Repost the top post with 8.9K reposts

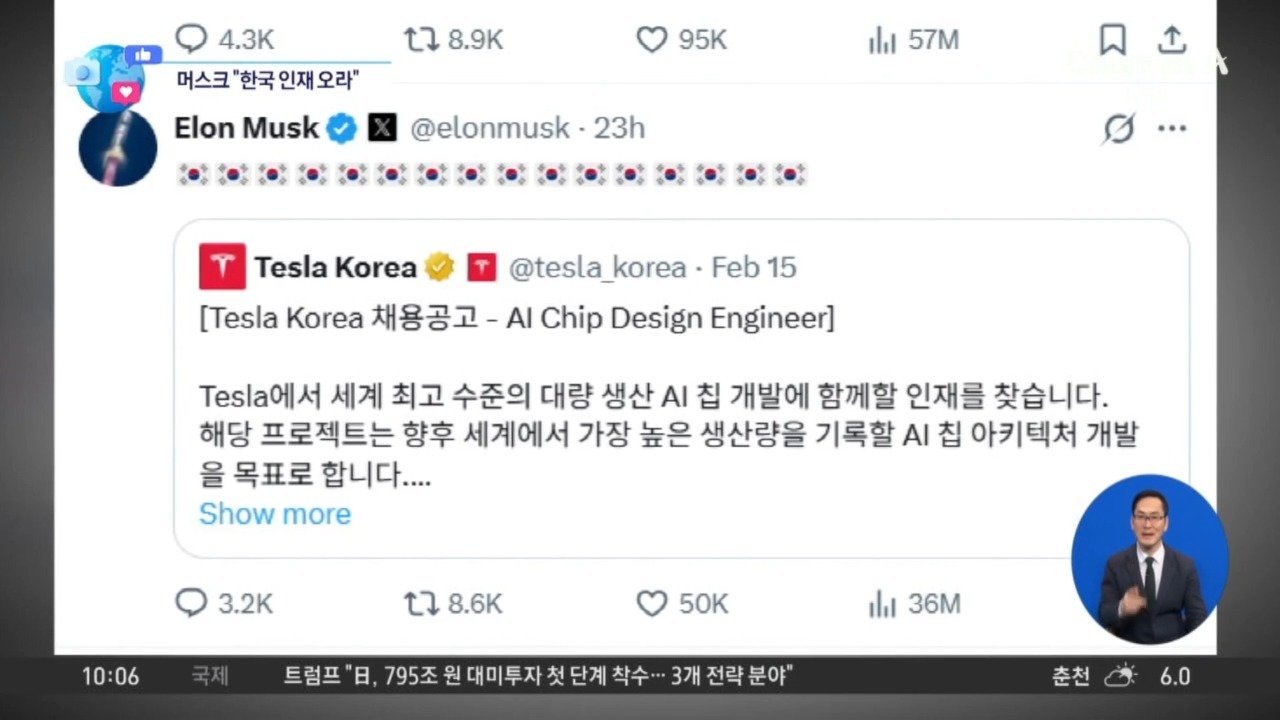tap(420, 39)
